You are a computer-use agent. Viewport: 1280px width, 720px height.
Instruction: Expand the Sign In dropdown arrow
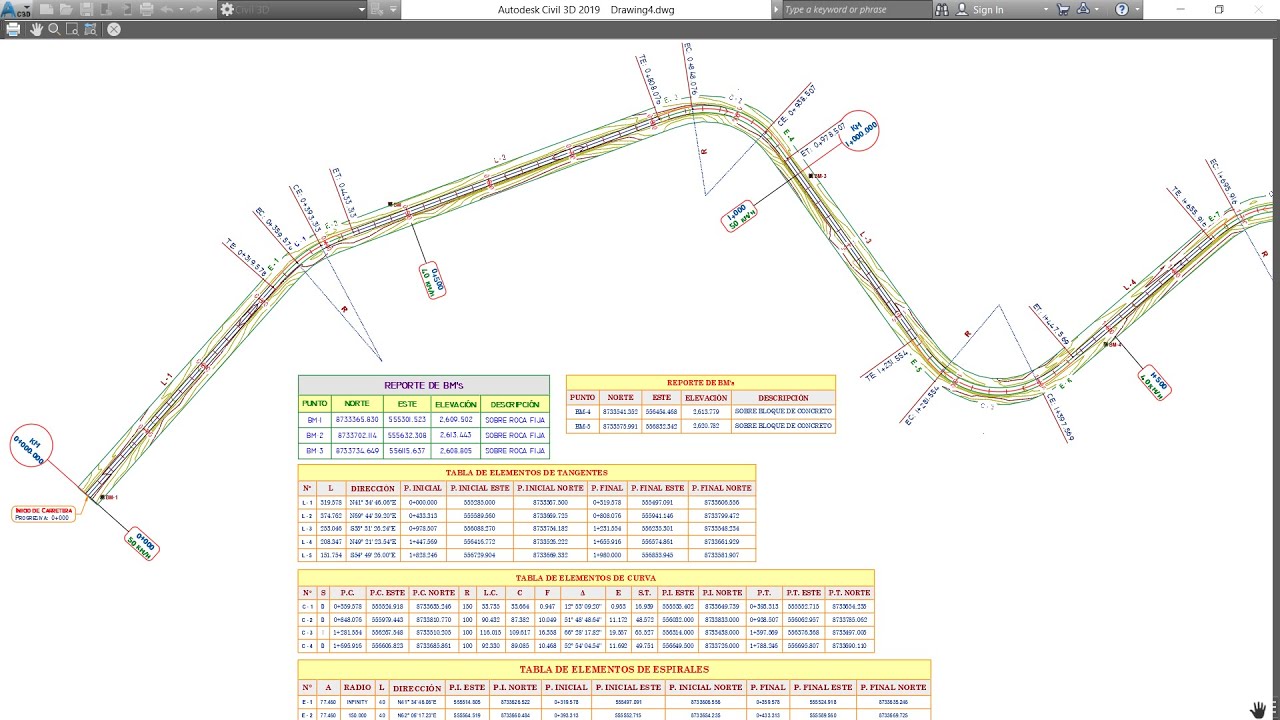(x=1046, y=9)
